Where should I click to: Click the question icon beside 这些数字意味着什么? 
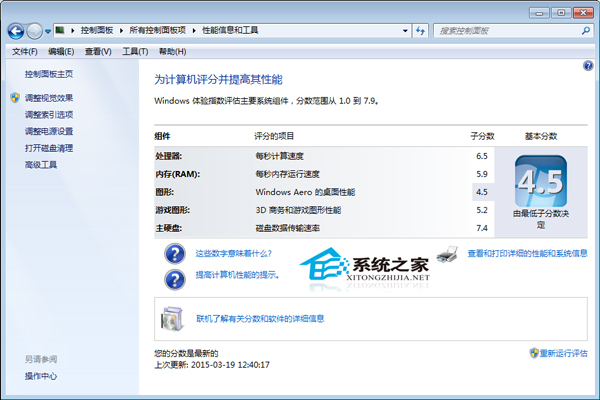(x=175, y=253)
